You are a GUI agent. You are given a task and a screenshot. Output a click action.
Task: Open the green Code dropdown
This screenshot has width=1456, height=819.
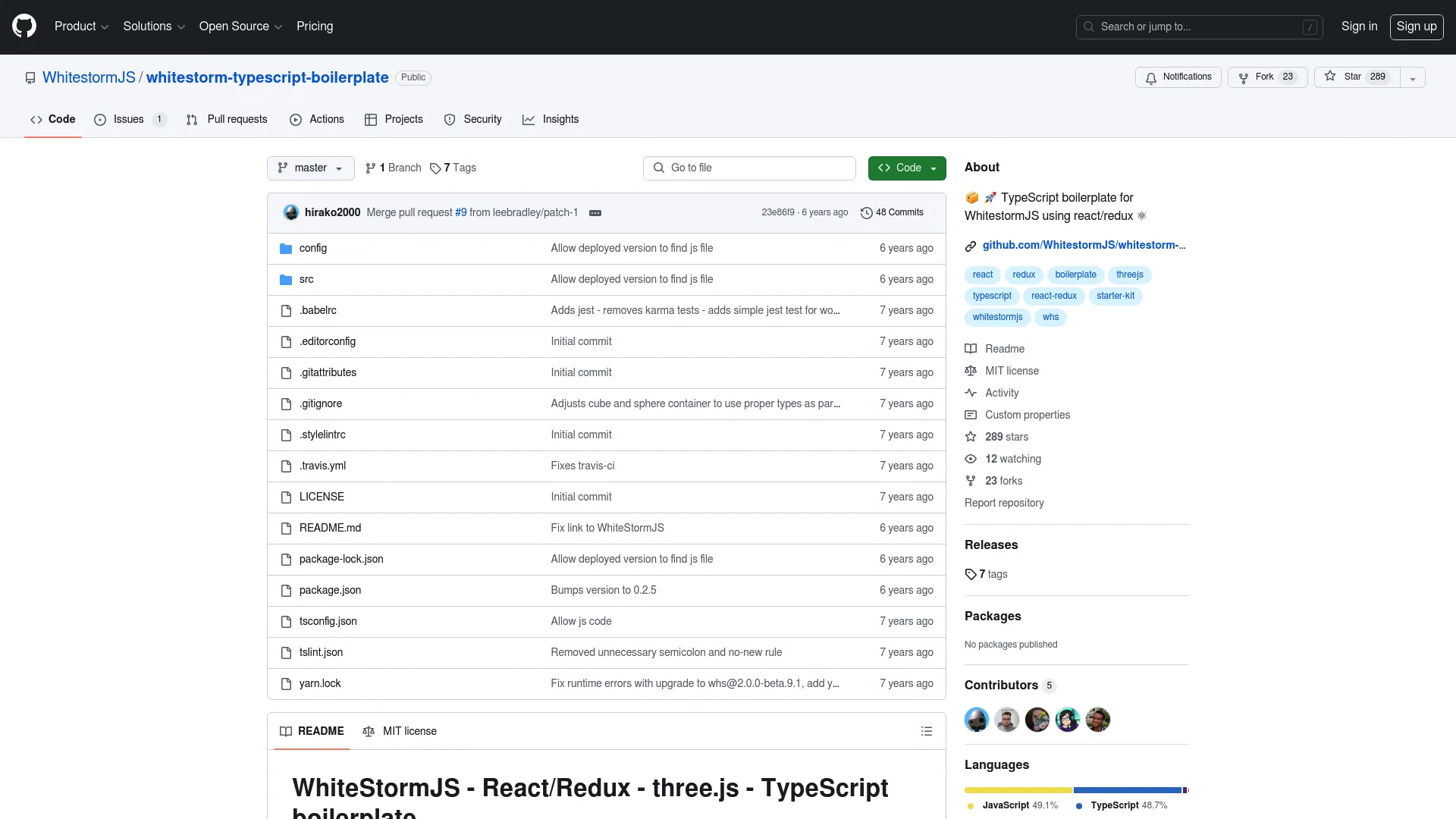click(x=907, y=168)
